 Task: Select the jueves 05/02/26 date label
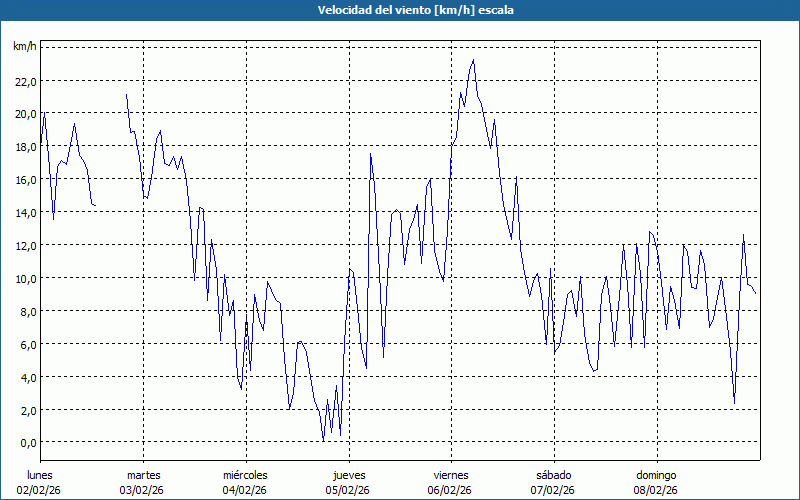click(348, 482)
